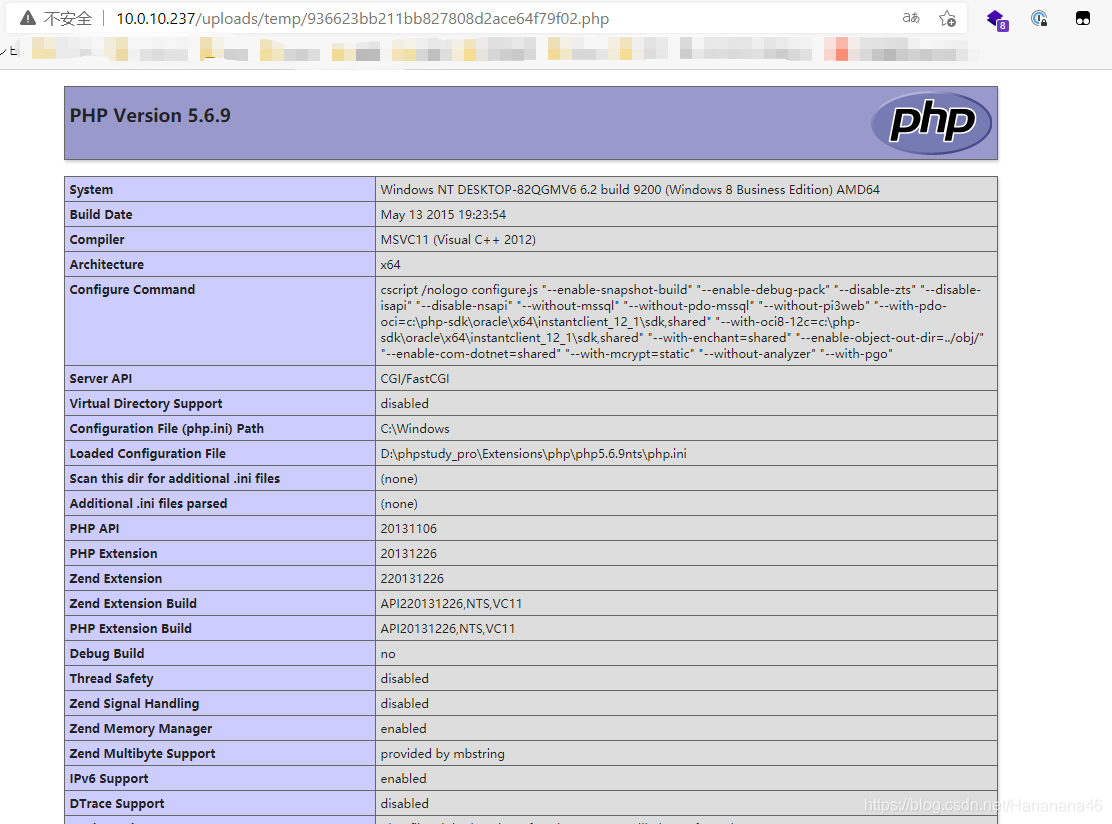
Task: Click the '220131226' Zend Extension value
Action: click(x=412, y=579)
